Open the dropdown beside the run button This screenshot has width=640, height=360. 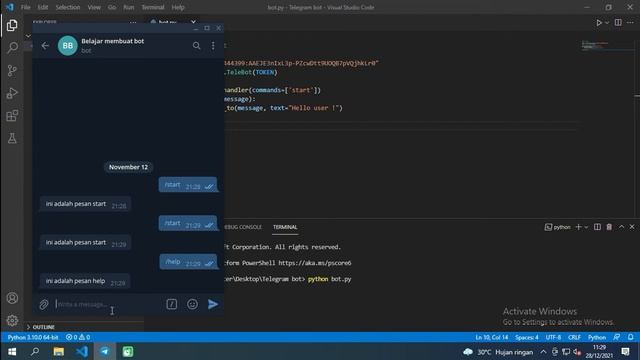pos(607,23)
